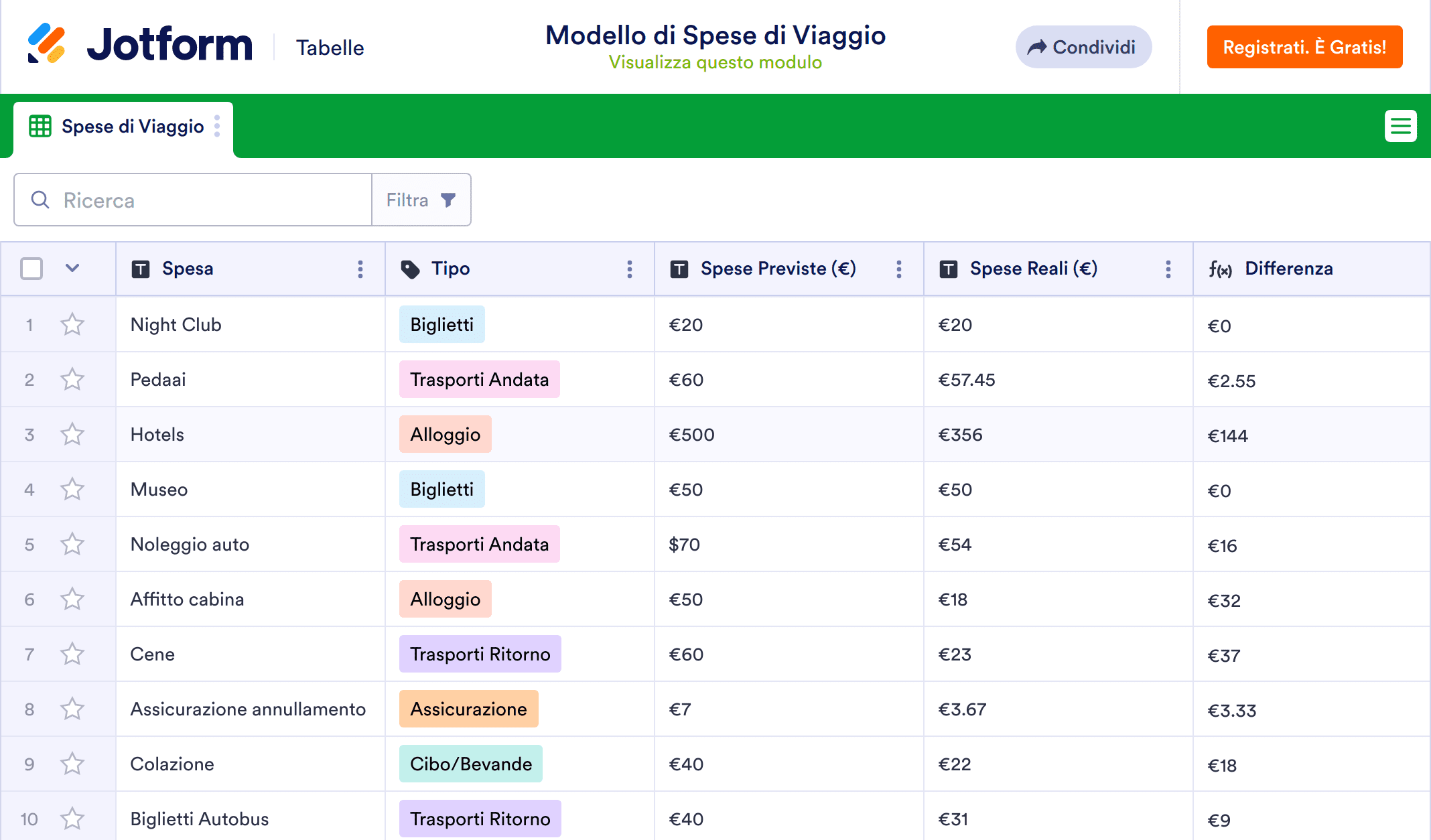Viewport: 1431px width, 840px height.
Task: Open Spese Previste column options
Action: [899, 269]
